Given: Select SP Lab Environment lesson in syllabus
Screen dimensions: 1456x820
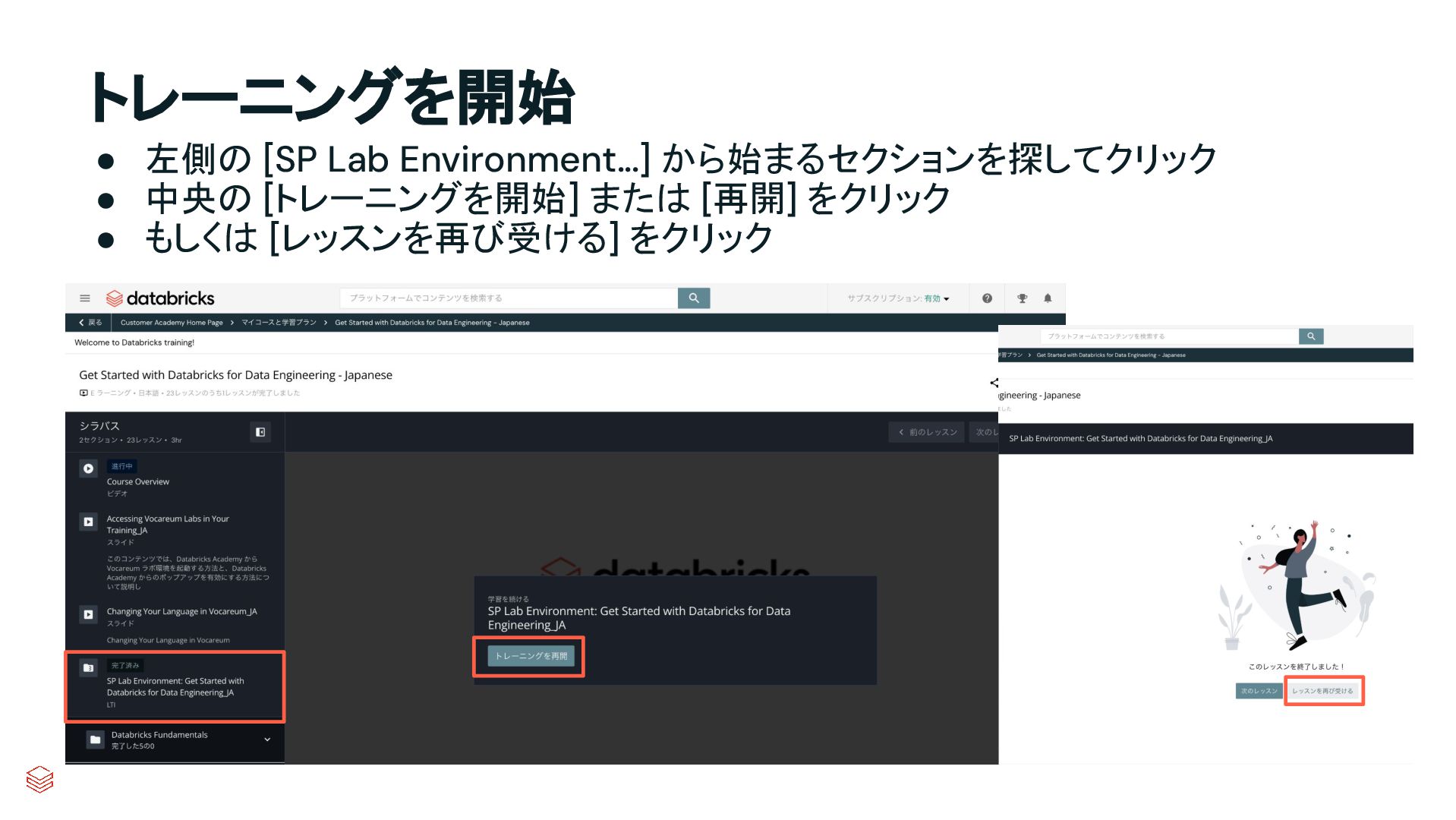Looking at the screenshot, I should (175, 686).
